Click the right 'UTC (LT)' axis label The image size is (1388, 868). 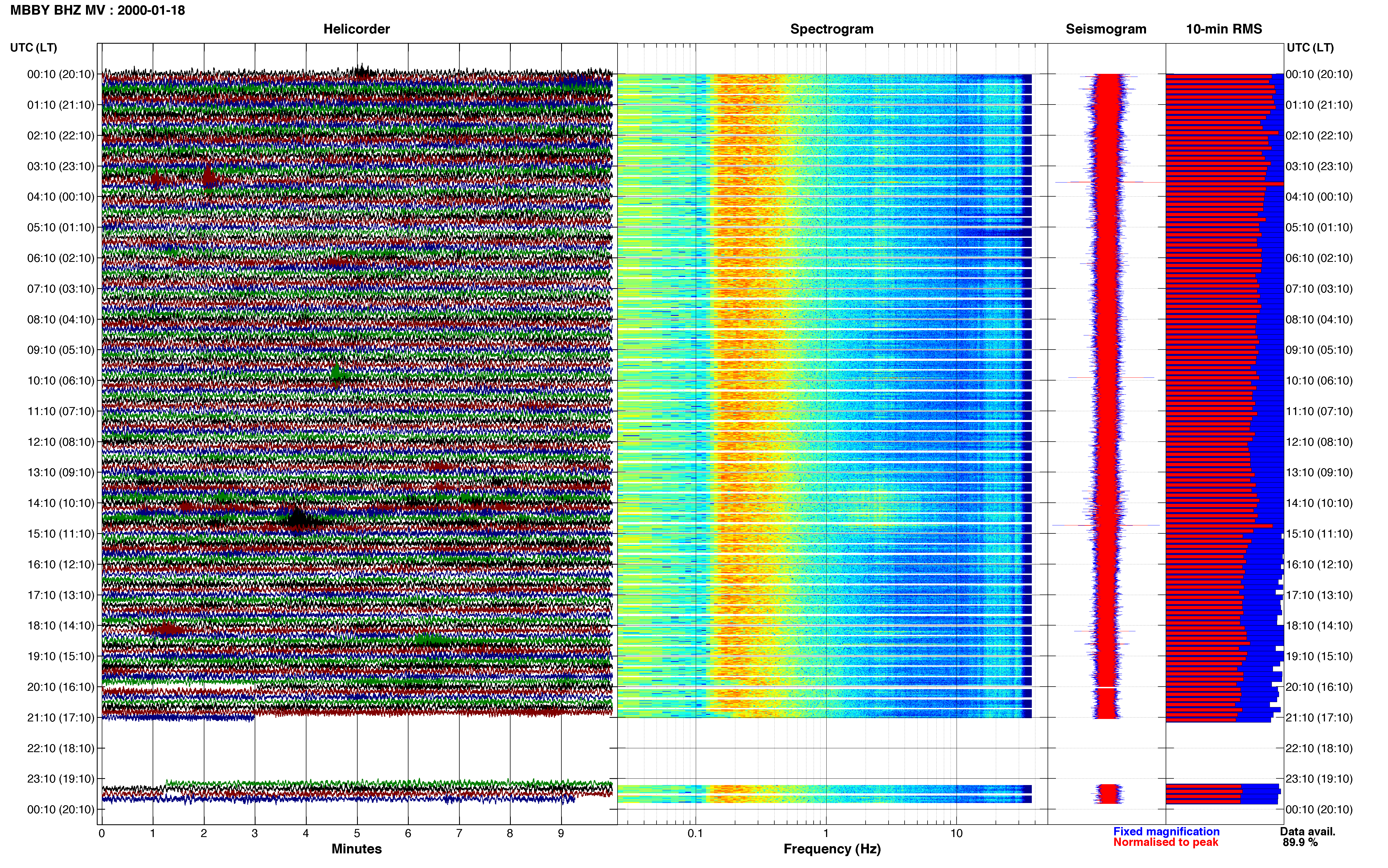click(1310, 48)
